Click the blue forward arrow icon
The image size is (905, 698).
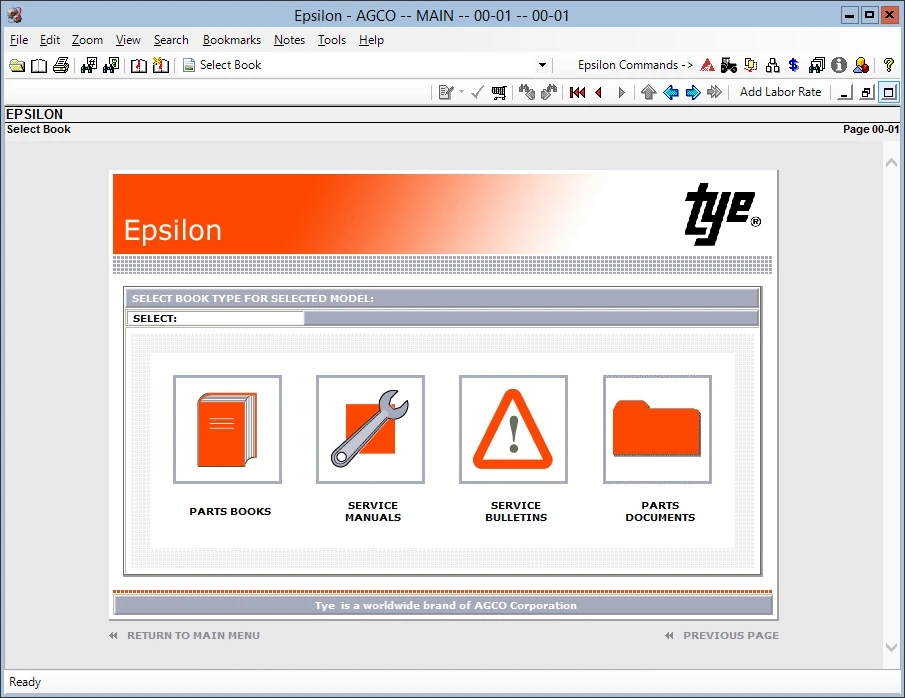point(693,92)
